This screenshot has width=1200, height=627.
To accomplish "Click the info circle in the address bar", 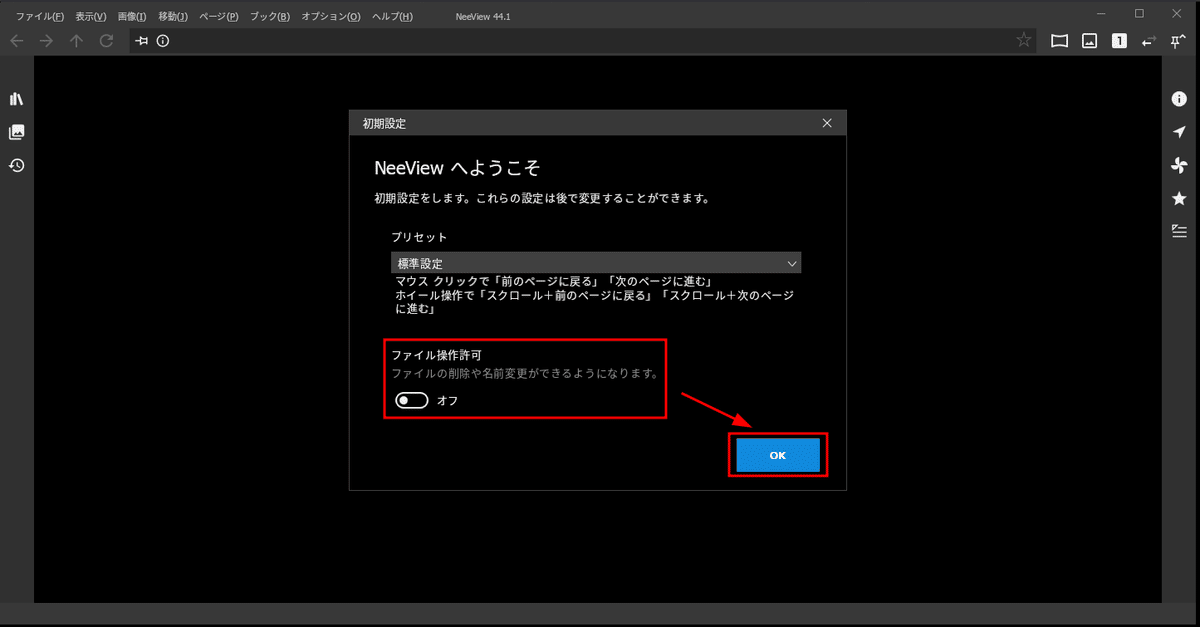I will (x=163, y=41).
